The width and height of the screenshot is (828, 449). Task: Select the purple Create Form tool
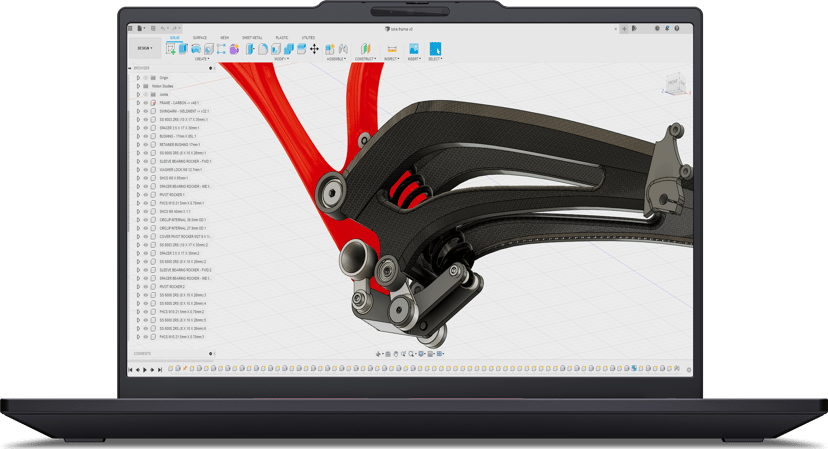(234, 49)
